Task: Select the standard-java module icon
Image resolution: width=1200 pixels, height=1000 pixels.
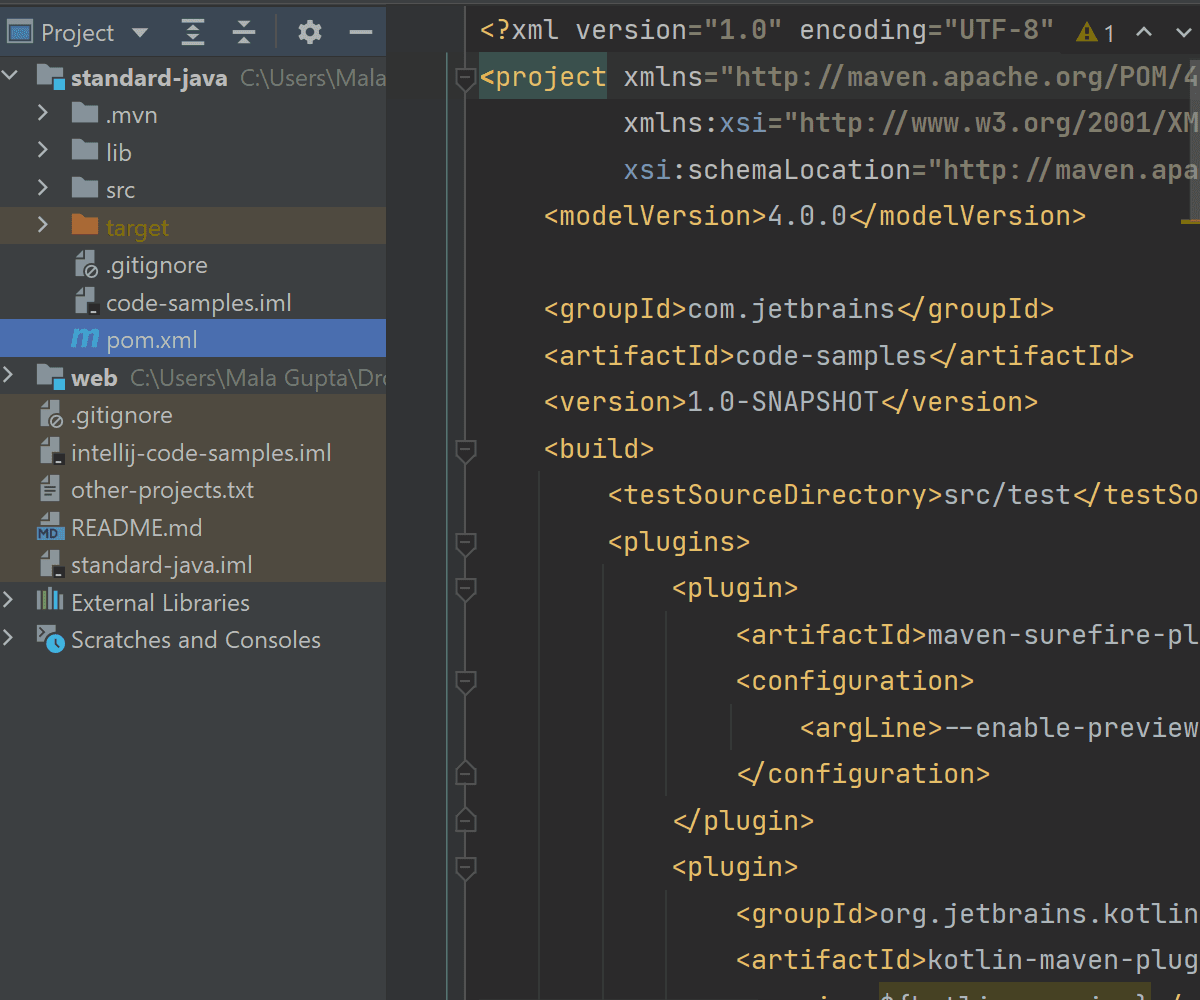Action: 50,77
